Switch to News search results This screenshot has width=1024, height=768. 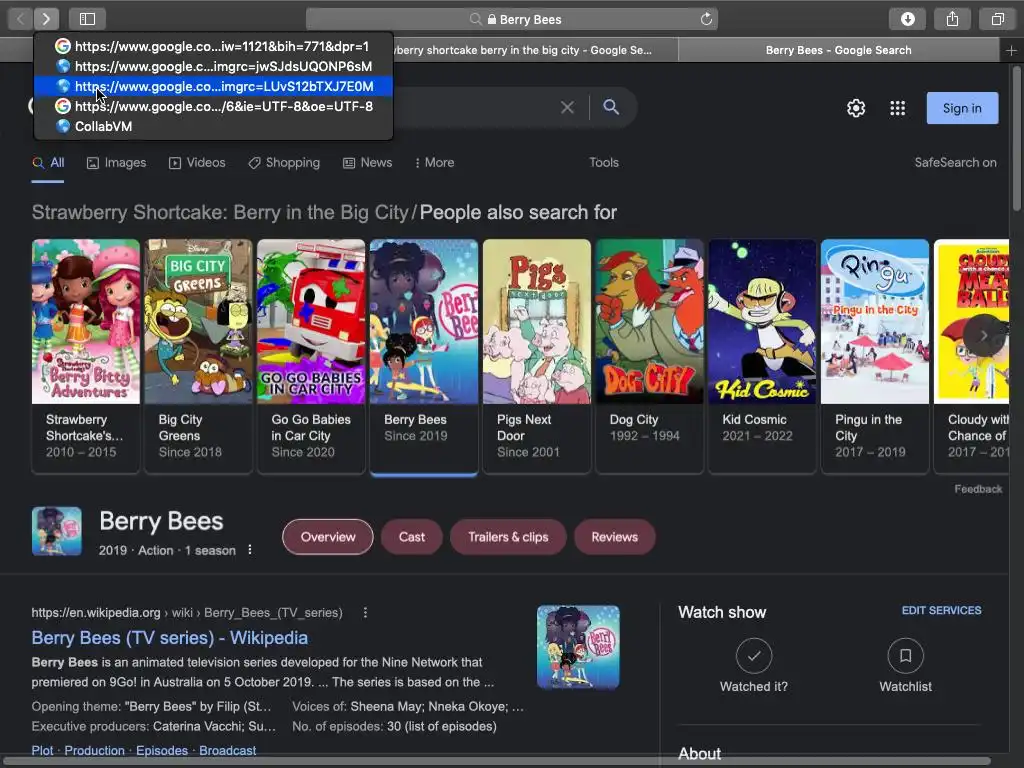[368, 163]
